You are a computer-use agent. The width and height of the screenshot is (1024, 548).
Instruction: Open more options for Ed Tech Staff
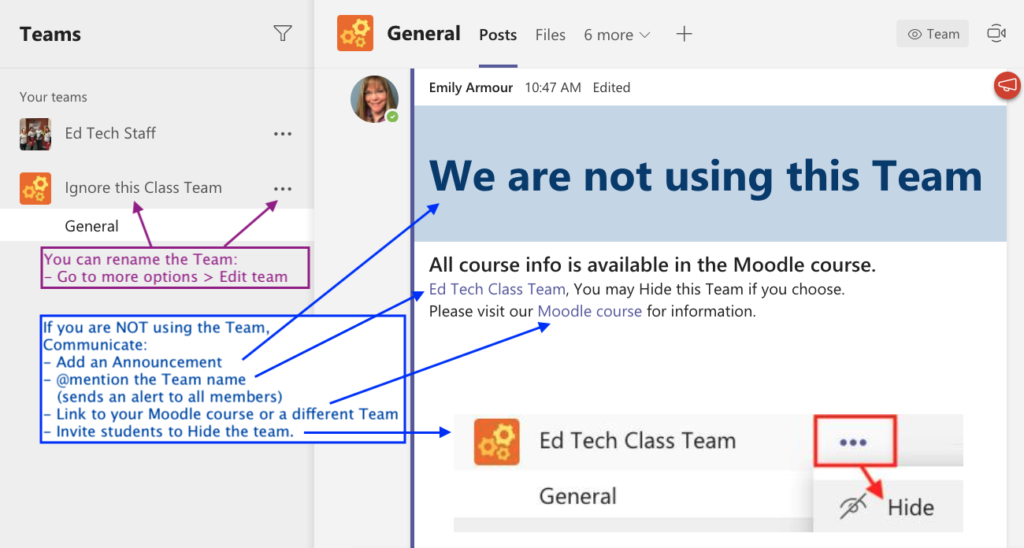283,134
